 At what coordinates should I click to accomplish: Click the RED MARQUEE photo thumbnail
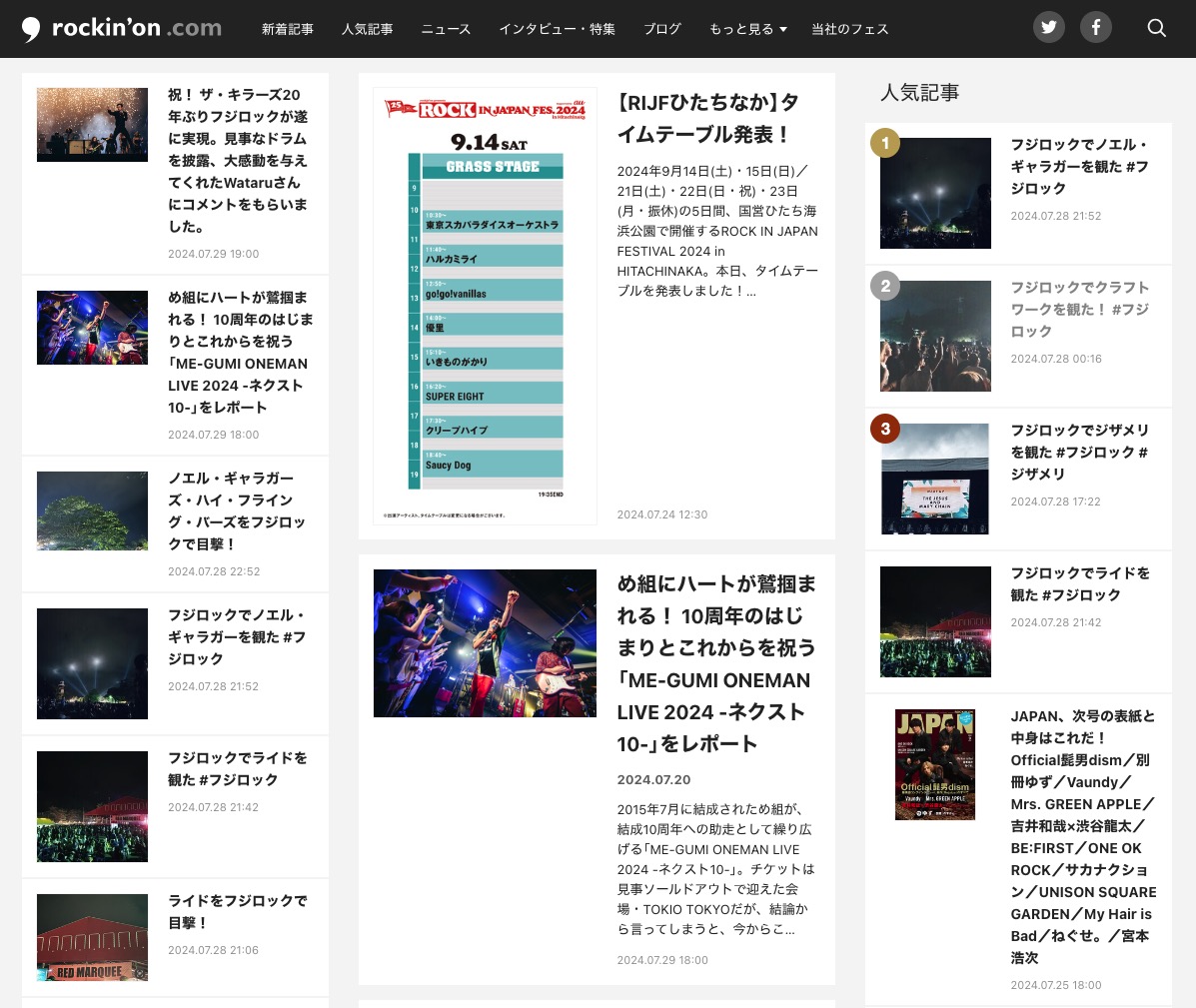click(92, 937)
